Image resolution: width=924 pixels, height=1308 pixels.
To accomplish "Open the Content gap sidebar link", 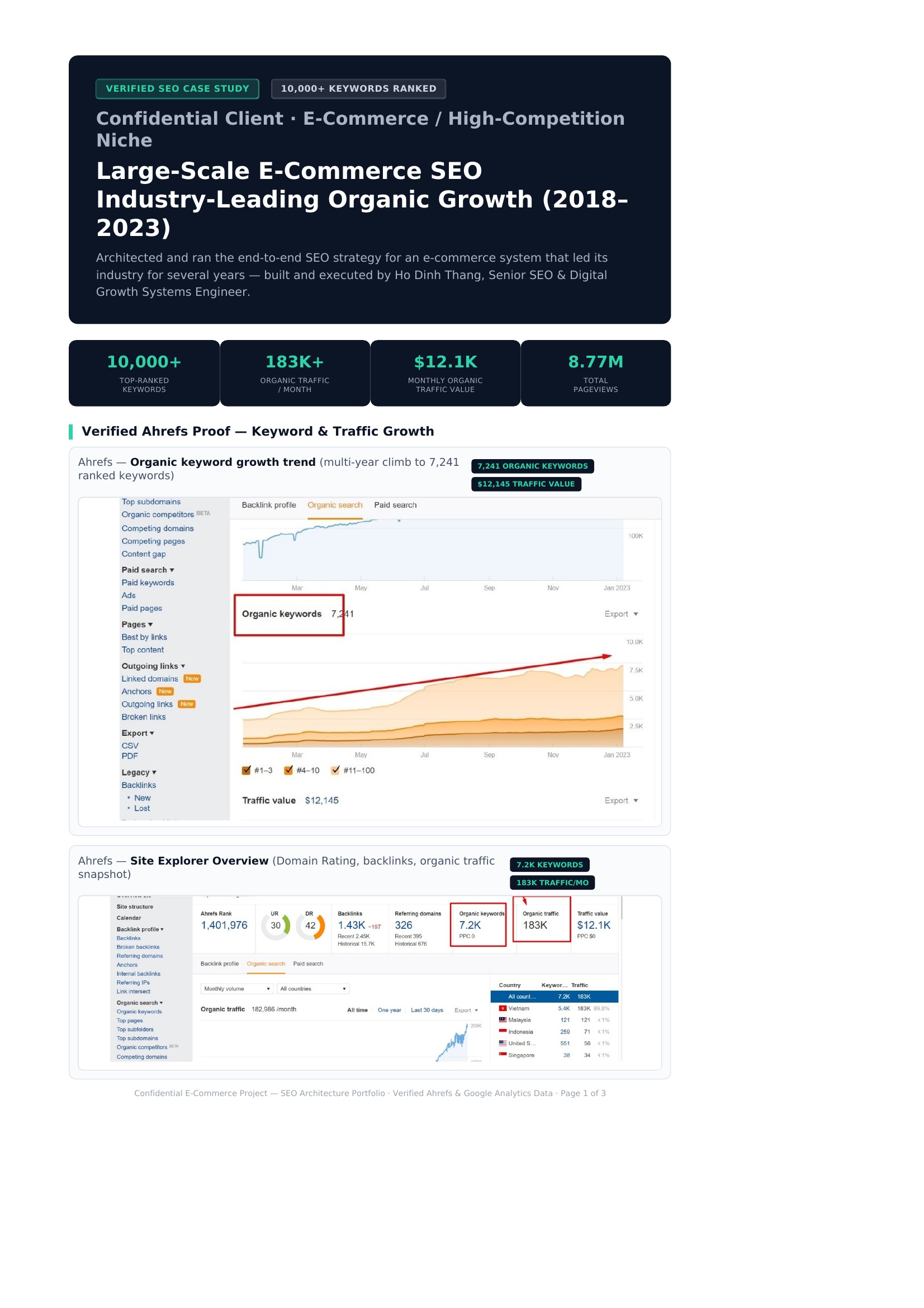I will click(144, 554).
